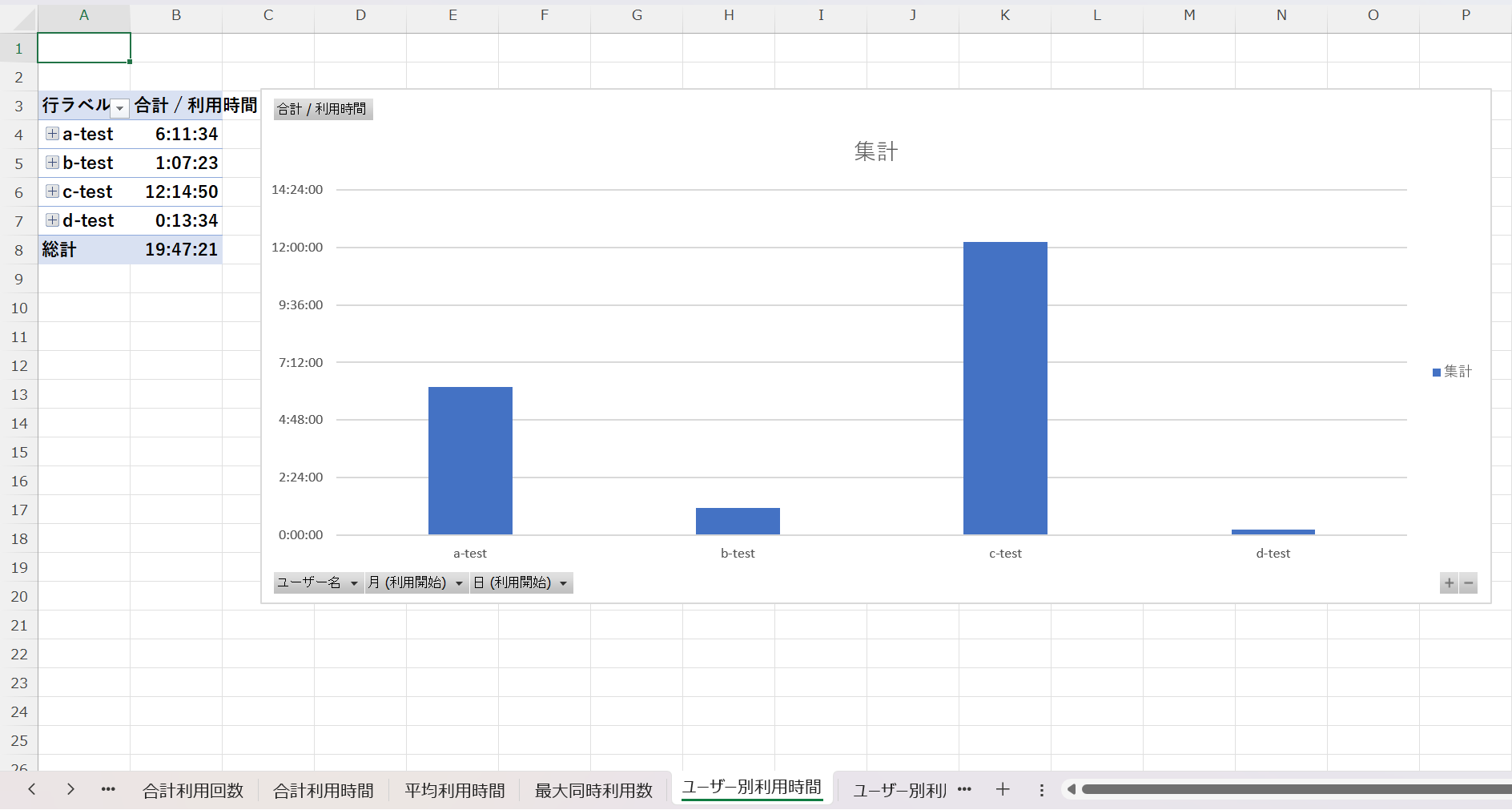Expand the b-test row group
This screenshot has height=810, width=1512.
52,163
